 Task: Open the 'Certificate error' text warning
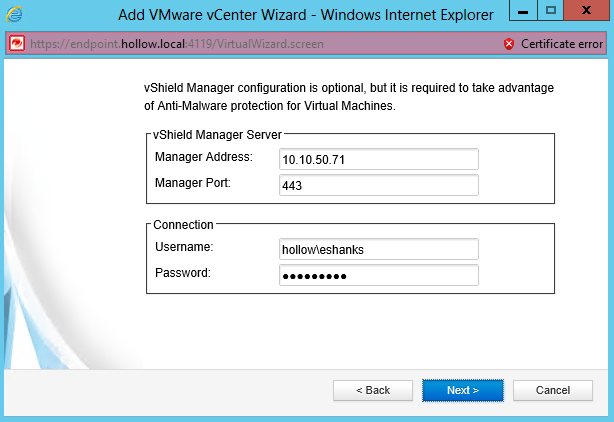tap(563, 44)
